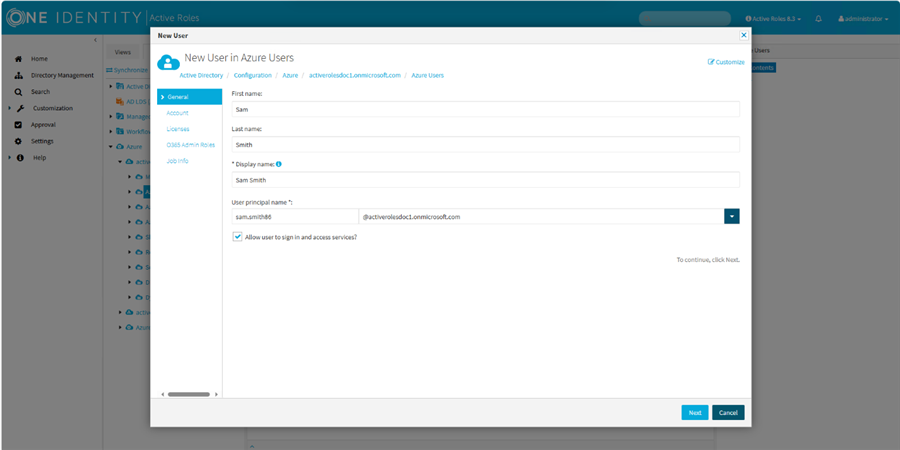Screen dimensions: 900x450
Task: Follow the Azure breadcrumb link
Action: pos(290,75)
